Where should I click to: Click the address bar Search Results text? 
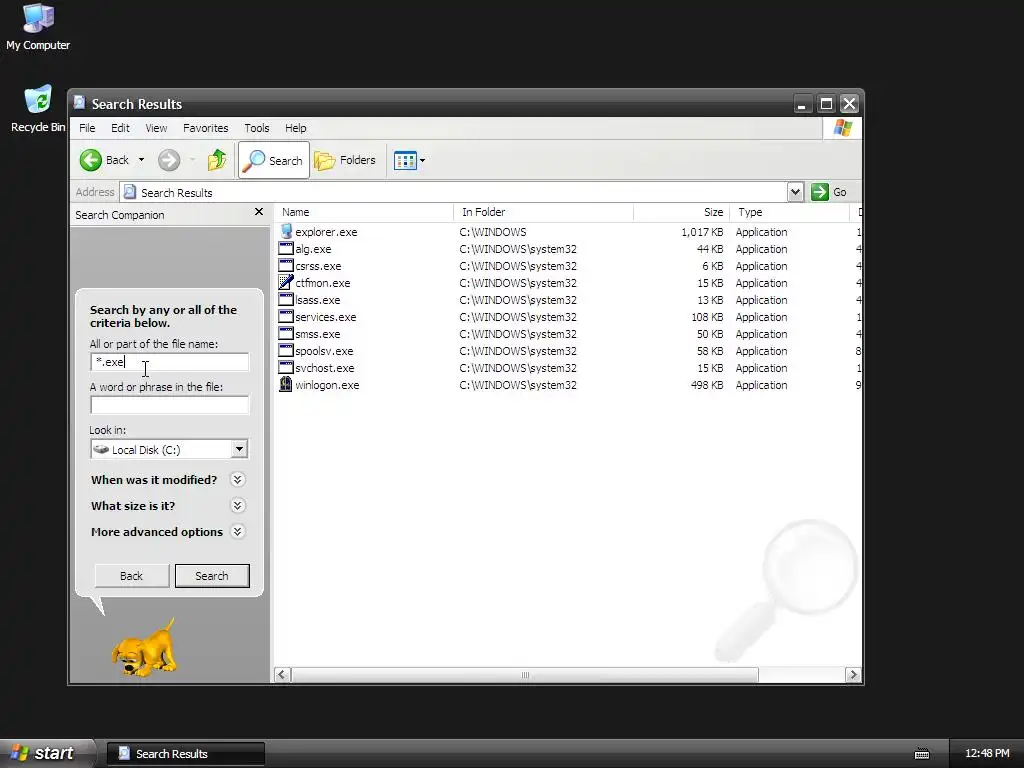click(176, 193)
